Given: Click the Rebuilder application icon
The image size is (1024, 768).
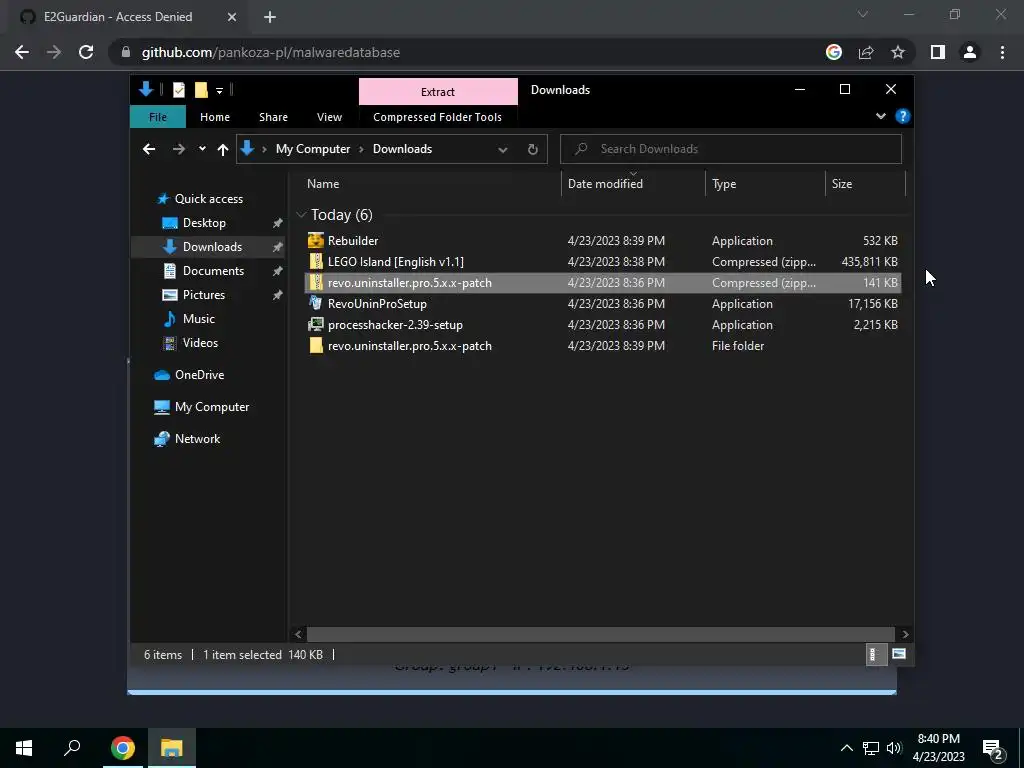Looking at the screenshot, I should point(316,240).
